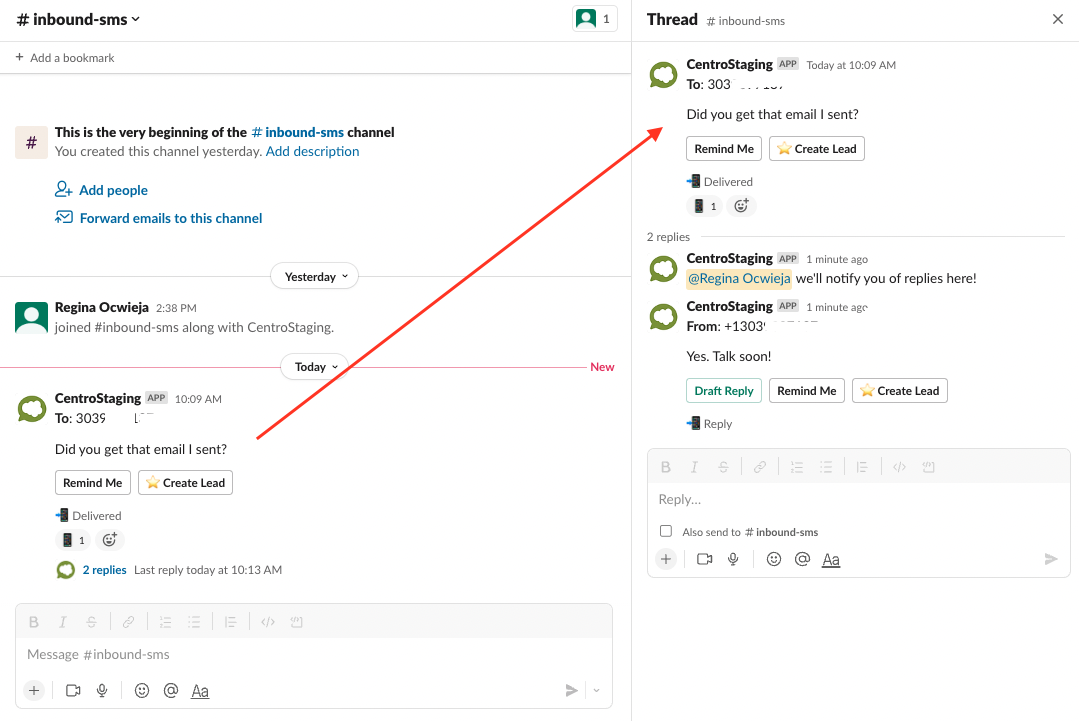The height and width of the screenshot is (721, 1079).
Task: Apply bulleted list in channel composer
Action: (x=194, y=622)
